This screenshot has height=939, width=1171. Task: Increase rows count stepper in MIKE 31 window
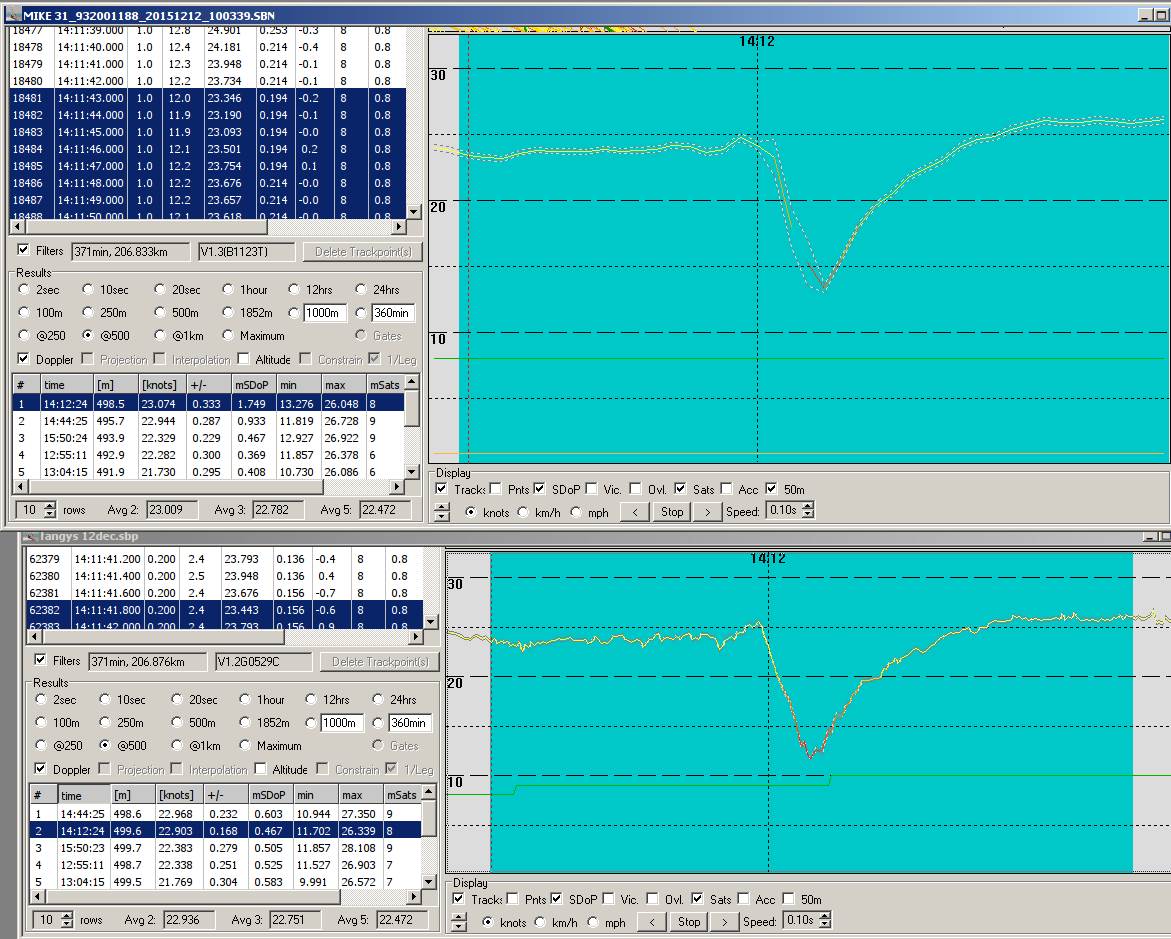[50, 505]
